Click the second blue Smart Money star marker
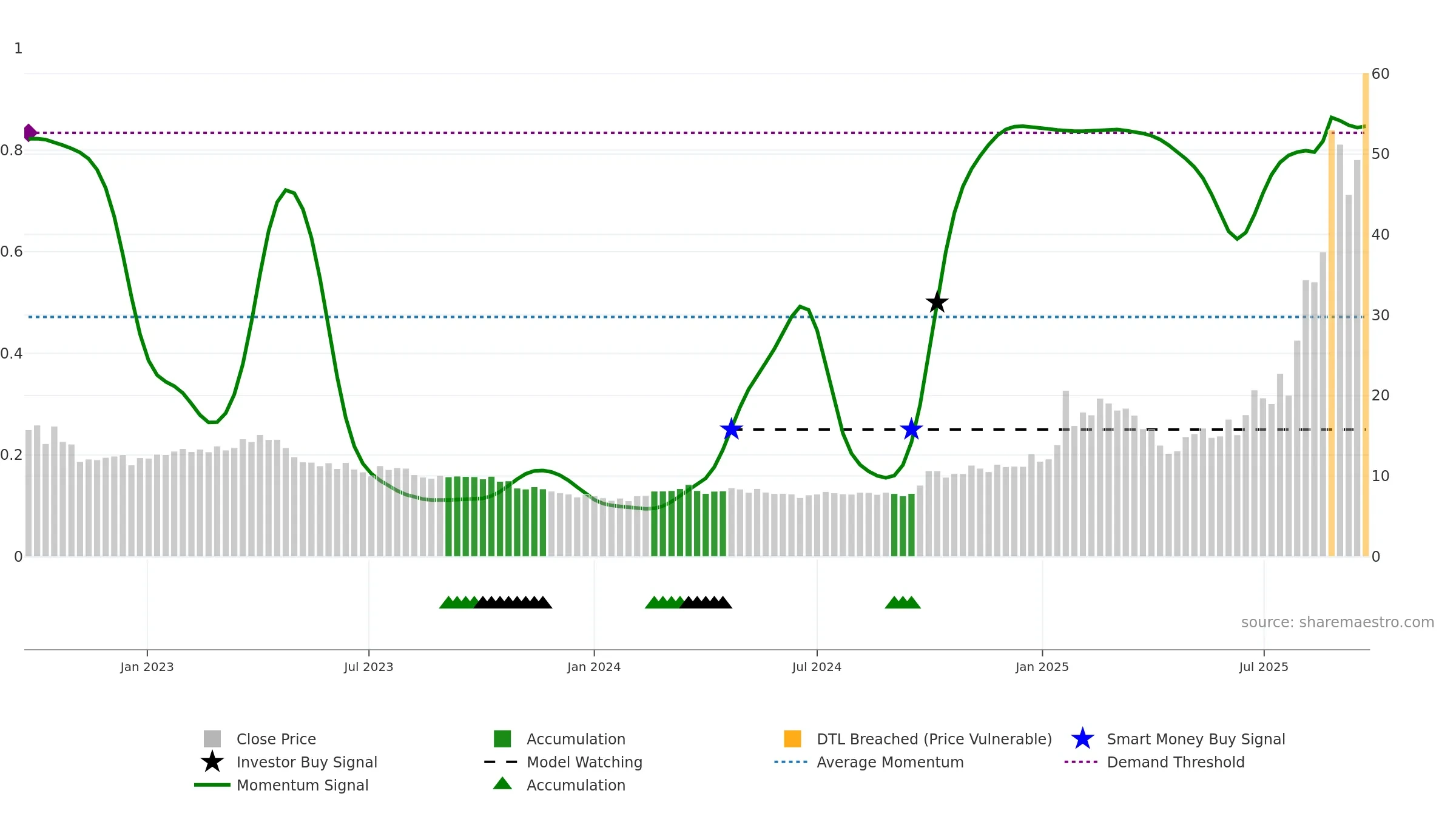Viewport: 1456px width, 819px height. click(911, 430)
